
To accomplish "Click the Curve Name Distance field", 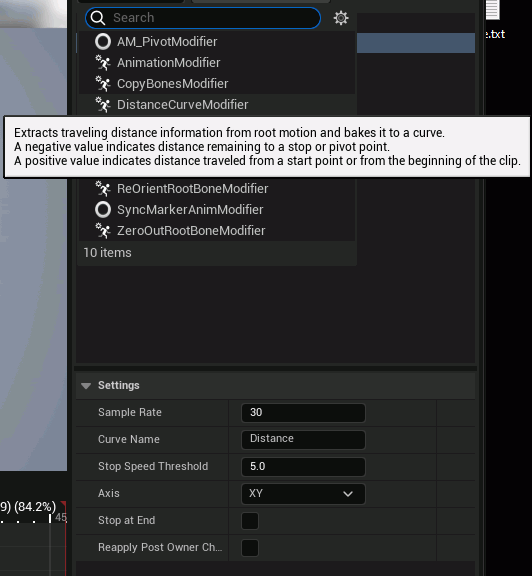I will tap(303, 440).
